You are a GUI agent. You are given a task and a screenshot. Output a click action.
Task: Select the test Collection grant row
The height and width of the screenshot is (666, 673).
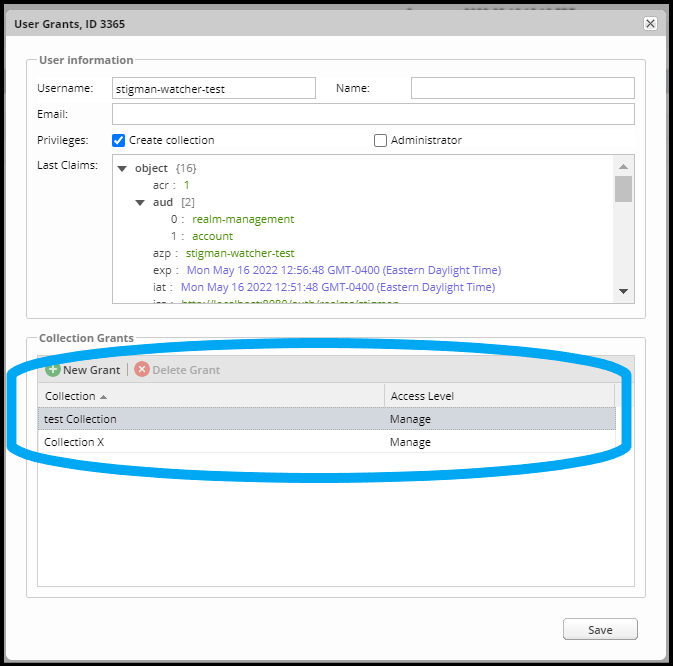click(x=327, y=419)
